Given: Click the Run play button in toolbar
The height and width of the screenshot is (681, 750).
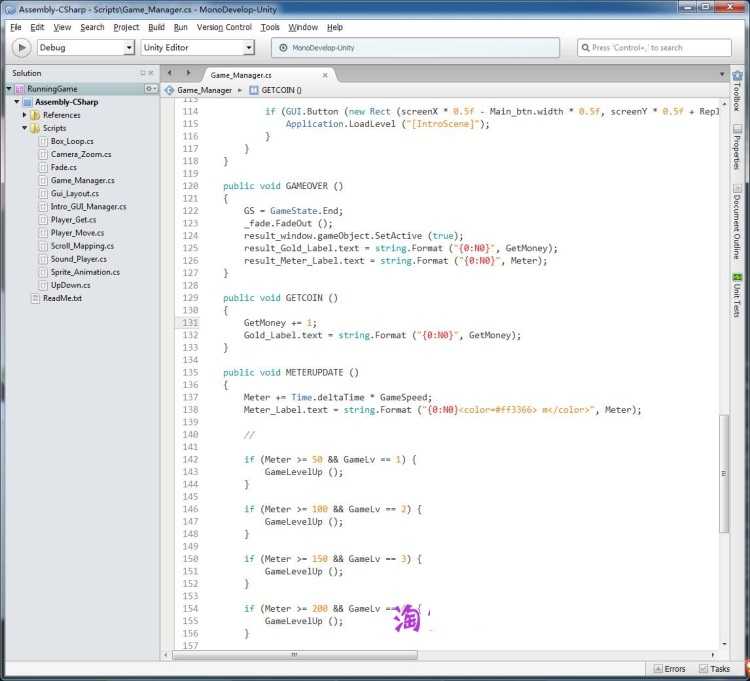Looking at the screenshot, I should 21,48.
